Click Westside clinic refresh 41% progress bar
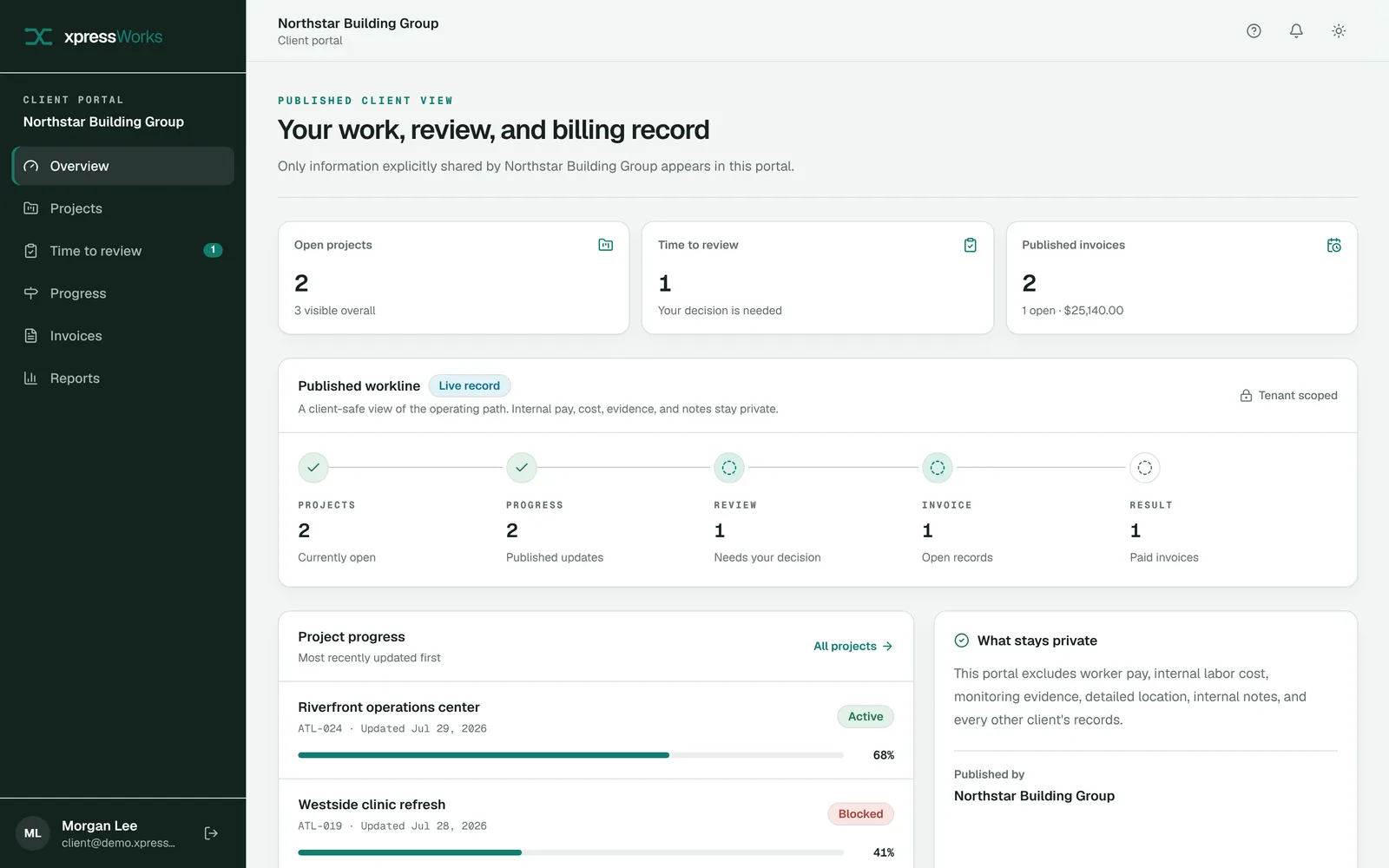Image resolution: width=1389 pixels, height=868 pixels. tap(570, 852)
